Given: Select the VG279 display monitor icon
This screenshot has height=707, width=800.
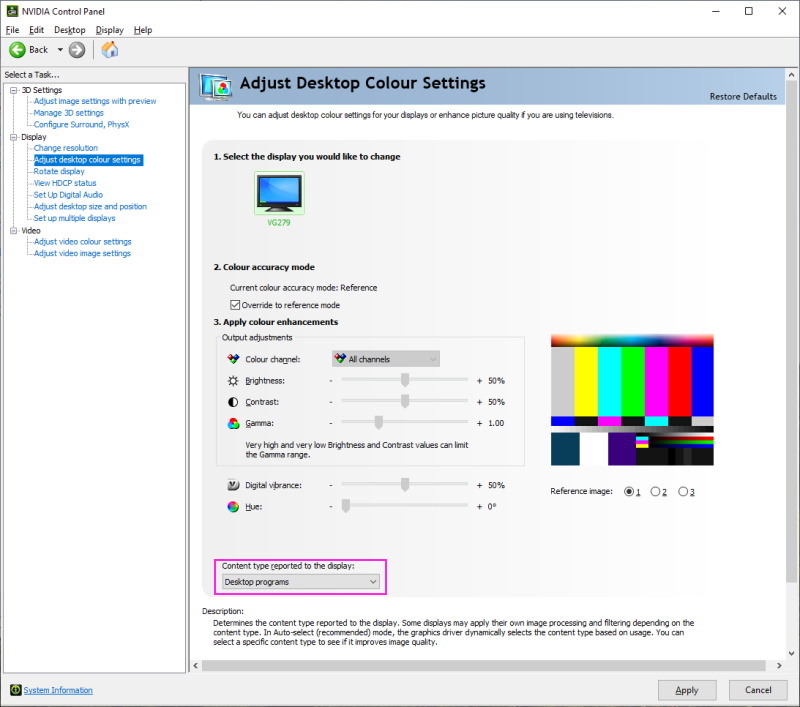Looking at the screenshot, I should coord(279,193).
